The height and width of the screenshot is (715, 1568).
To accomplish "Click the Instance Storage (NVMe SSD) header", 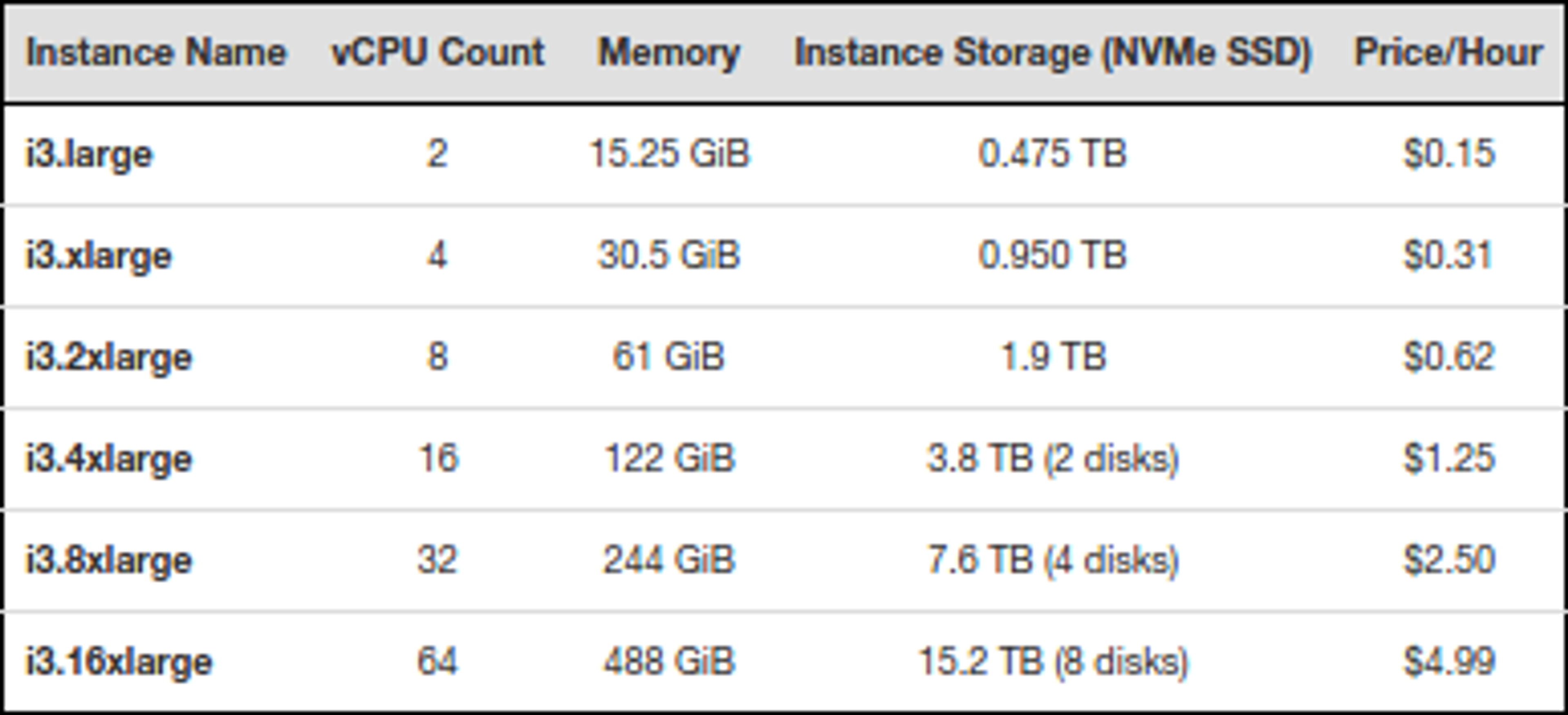I will [1052, 52].
